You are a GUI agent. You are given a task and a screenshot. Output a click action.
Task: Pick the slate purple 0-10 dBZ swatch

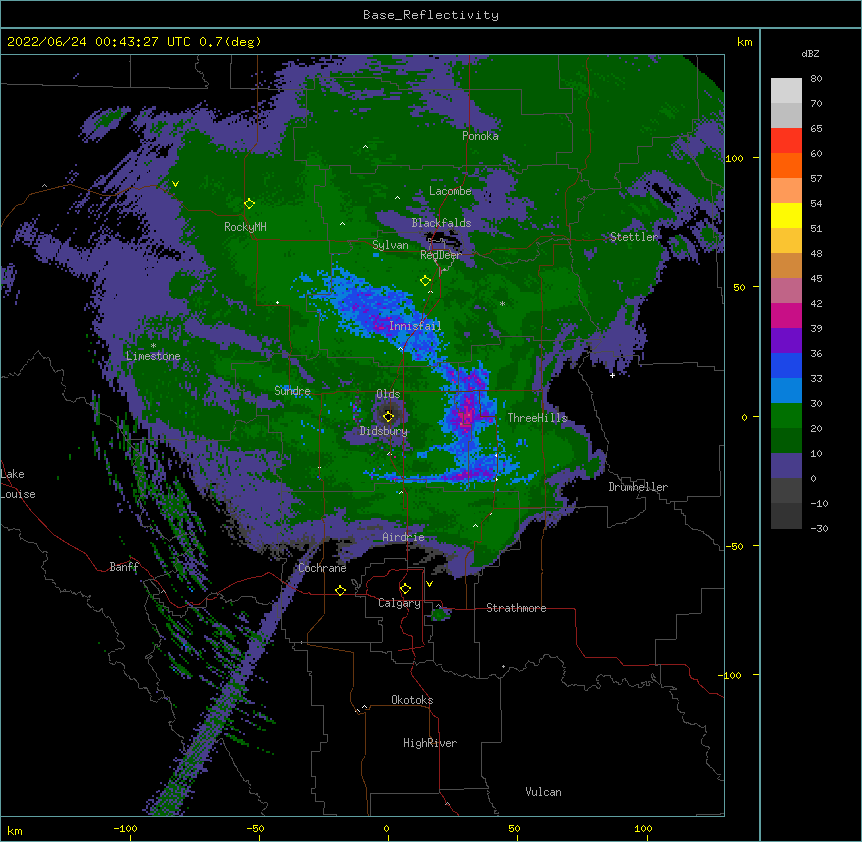click(x=786, y=466)
